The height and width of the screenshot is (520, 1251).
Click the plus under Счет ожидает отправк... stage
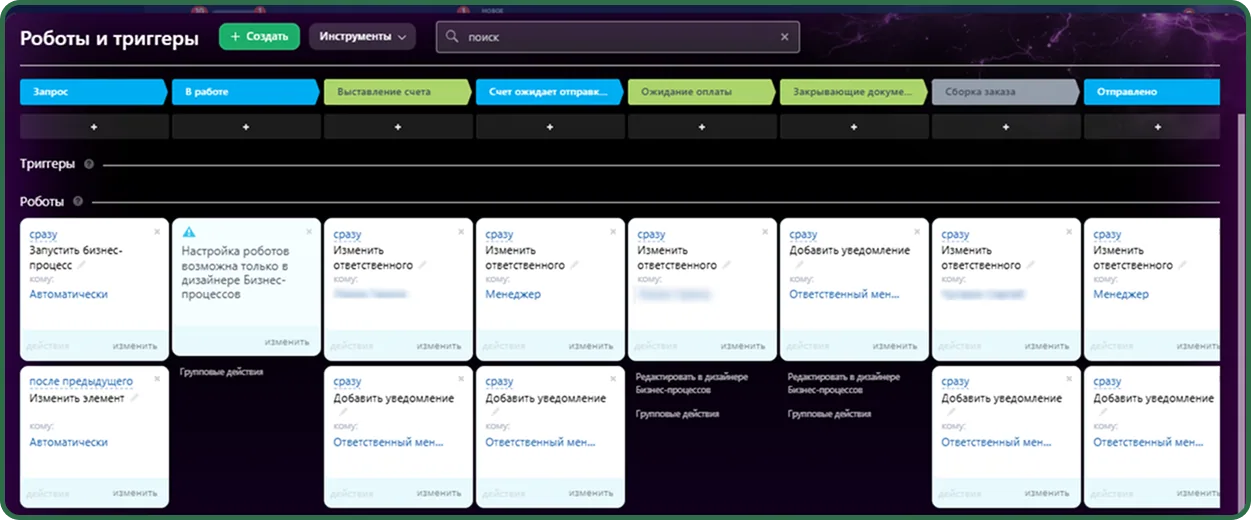[550, 127]
